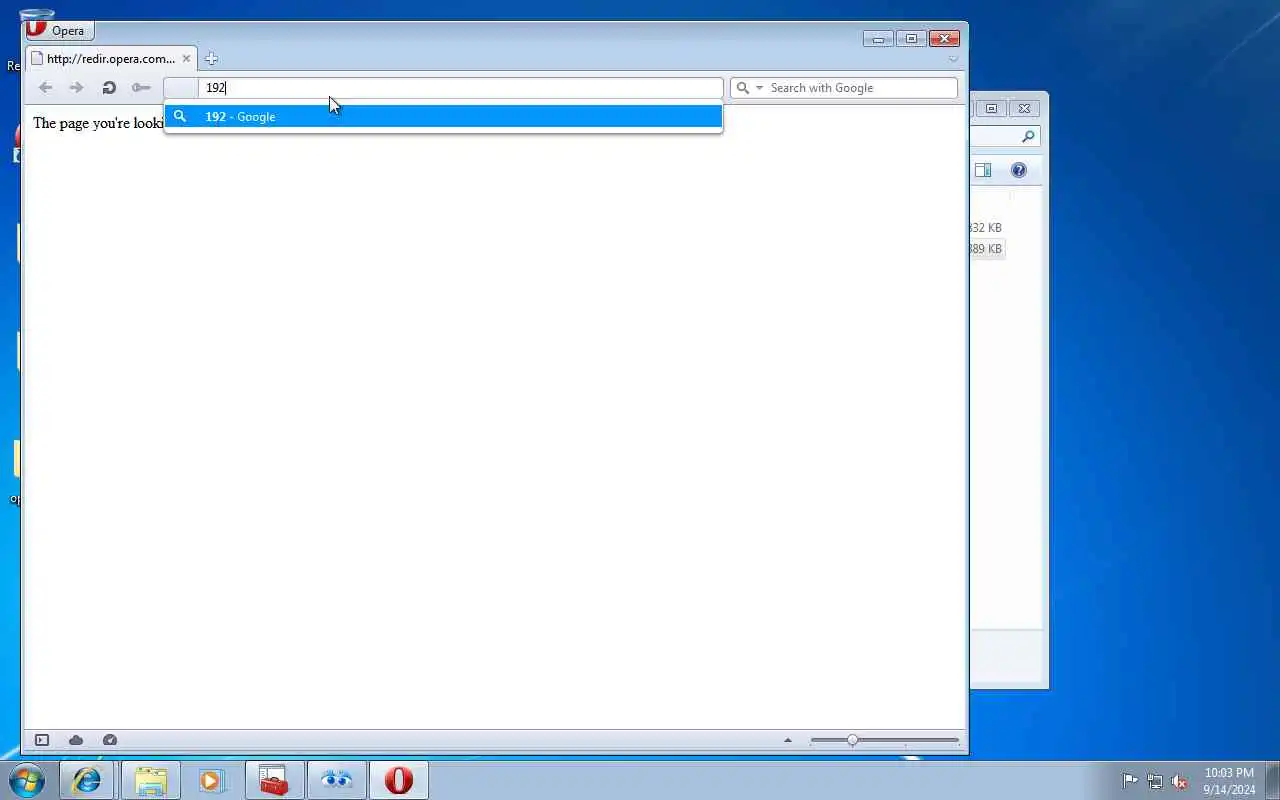
Task: Launch Internet Explorer from the taskbar
Action: click(87, 780)
